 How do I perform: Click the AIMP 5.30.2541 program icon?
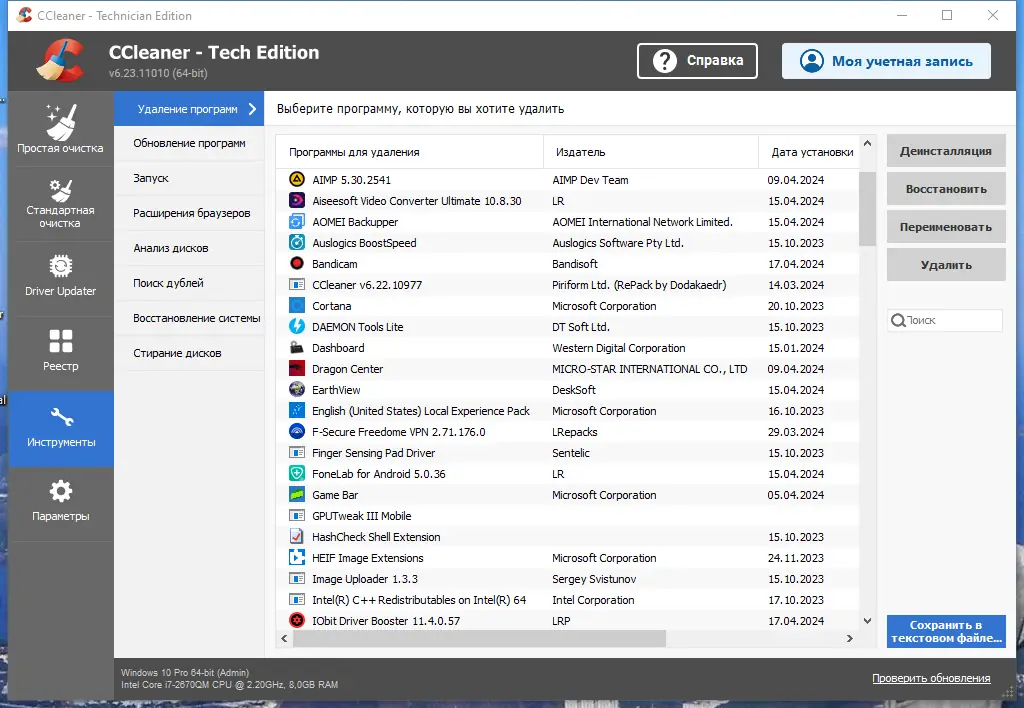click(299, 179)
